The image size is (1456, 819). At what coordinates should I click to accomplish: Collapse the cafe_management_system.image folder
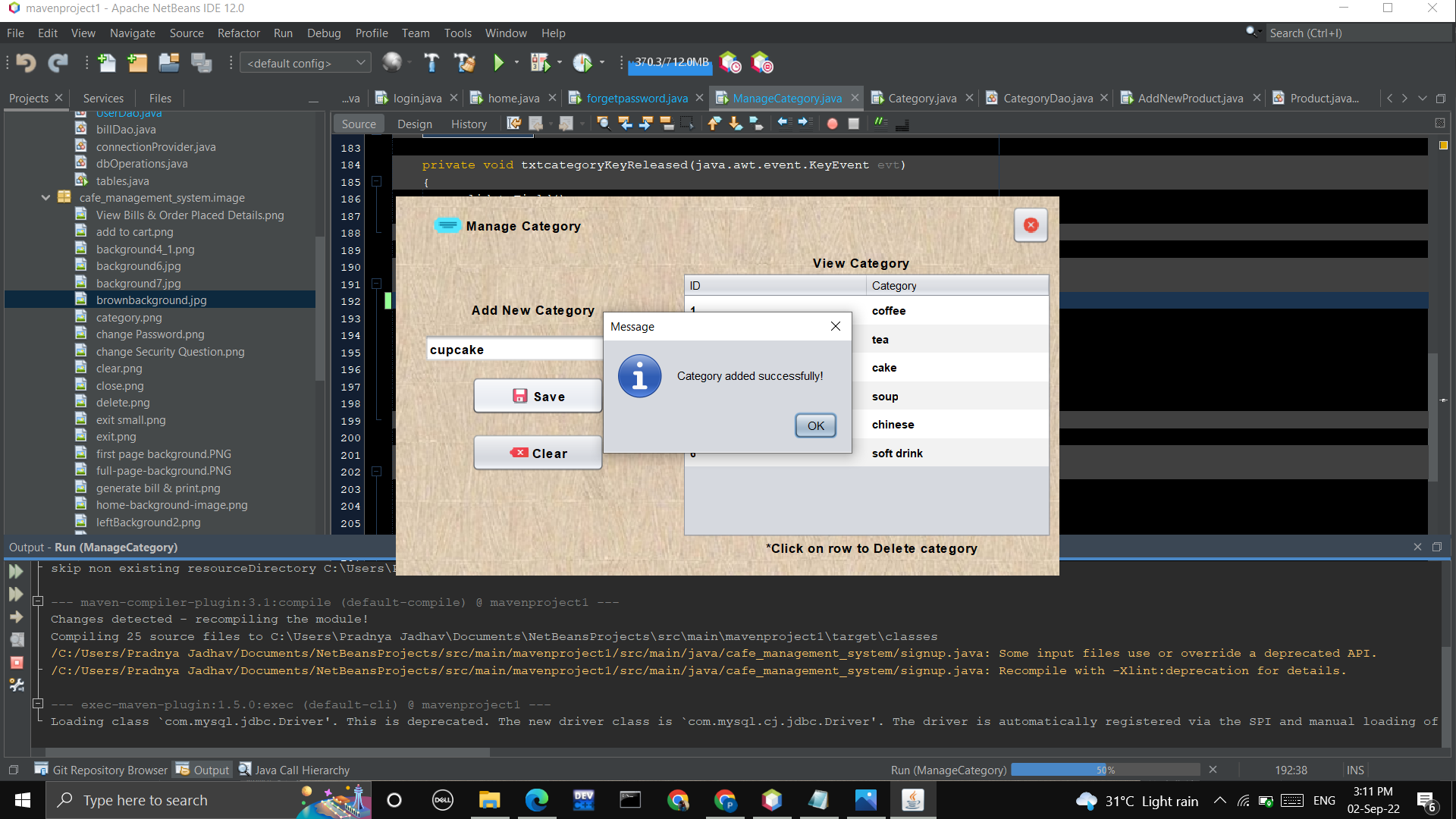point(45,198)
